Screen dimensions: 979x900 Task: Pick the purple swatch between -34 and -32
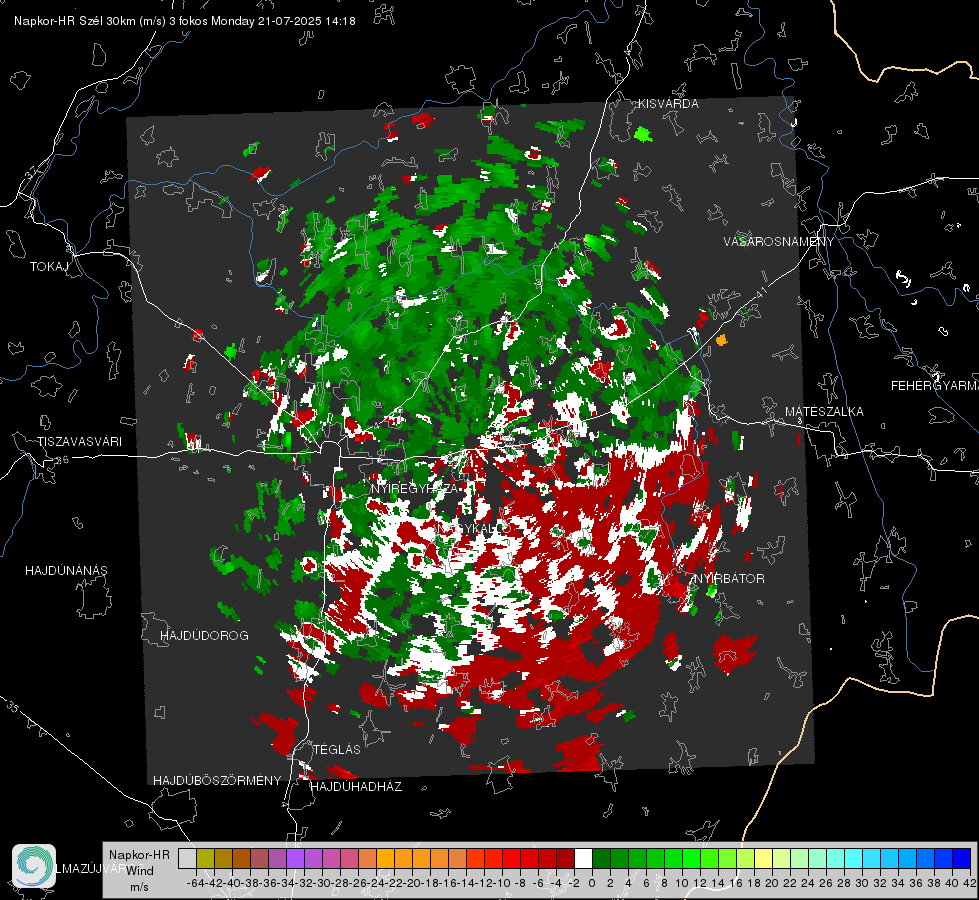pos(295,859)
